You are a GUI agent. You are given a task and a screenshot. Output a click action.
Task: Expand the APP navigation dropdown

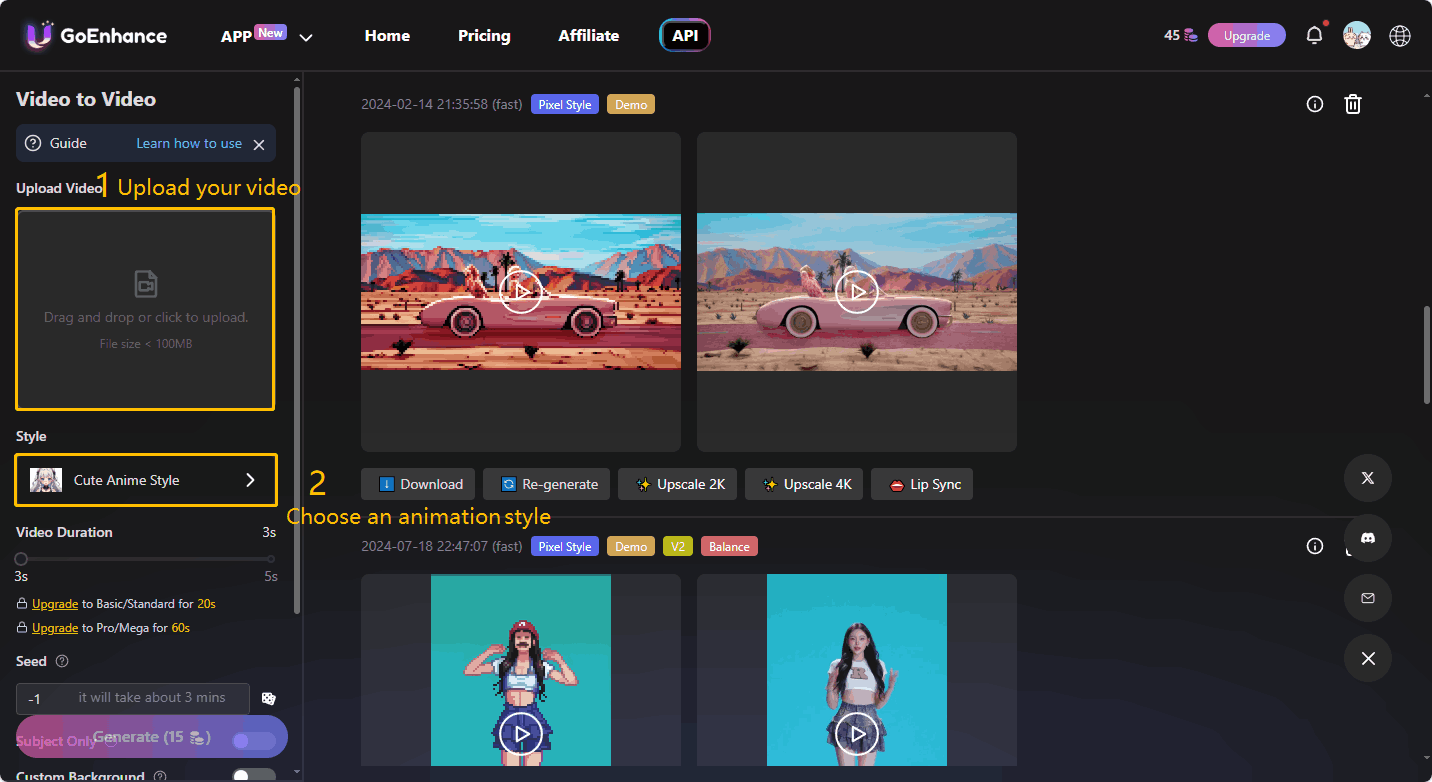pyautogui.click(x=305, y=36)
